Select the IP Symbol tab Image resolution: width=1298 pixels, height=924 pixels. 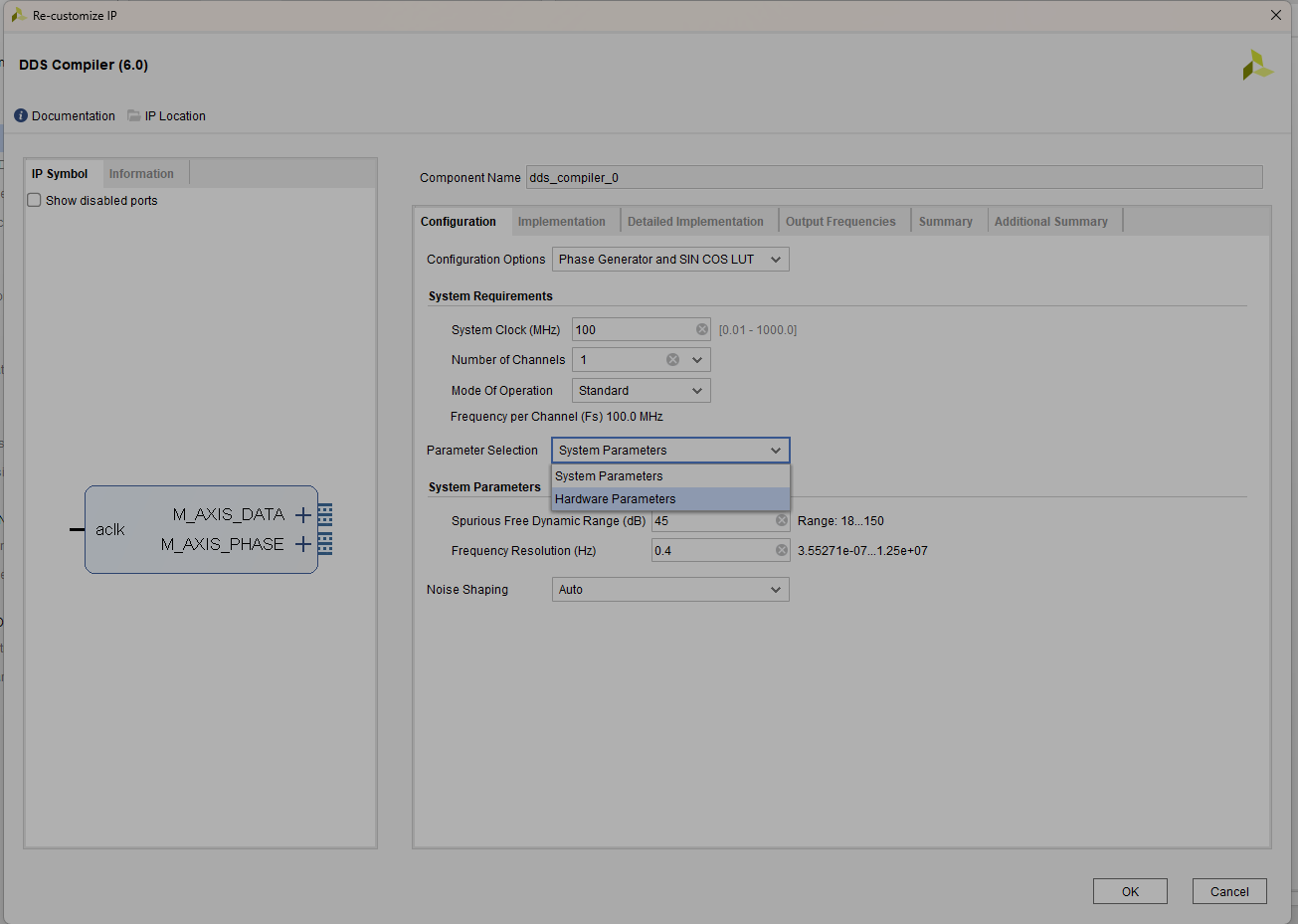coord(60,174)
